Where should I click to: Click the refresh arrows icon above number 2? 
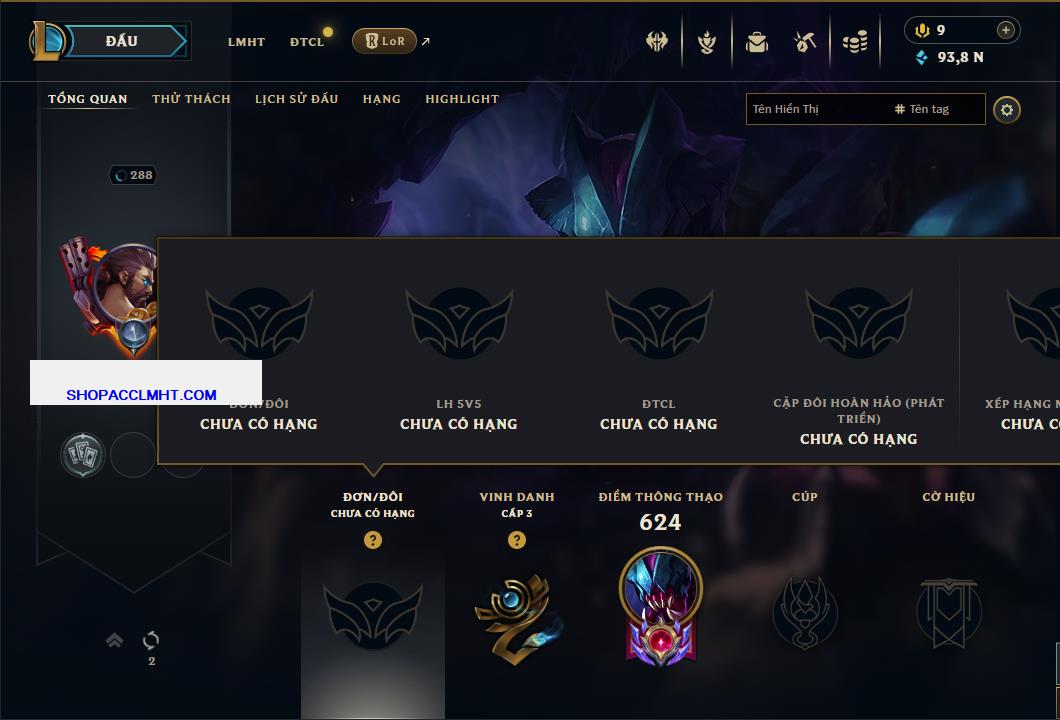[x=151, y=640]
